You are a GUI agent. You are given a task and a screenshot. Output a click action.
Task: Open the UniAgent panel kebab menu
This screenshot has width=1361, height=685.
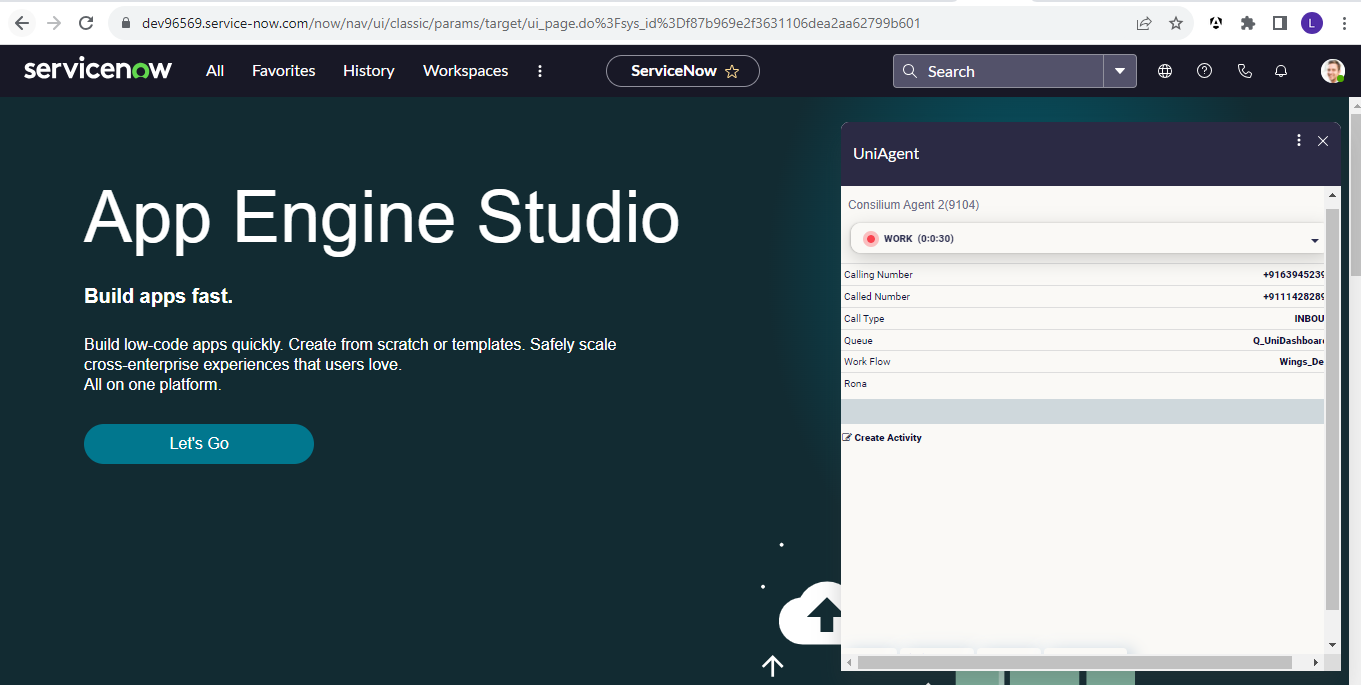(x=1299, y=141)
